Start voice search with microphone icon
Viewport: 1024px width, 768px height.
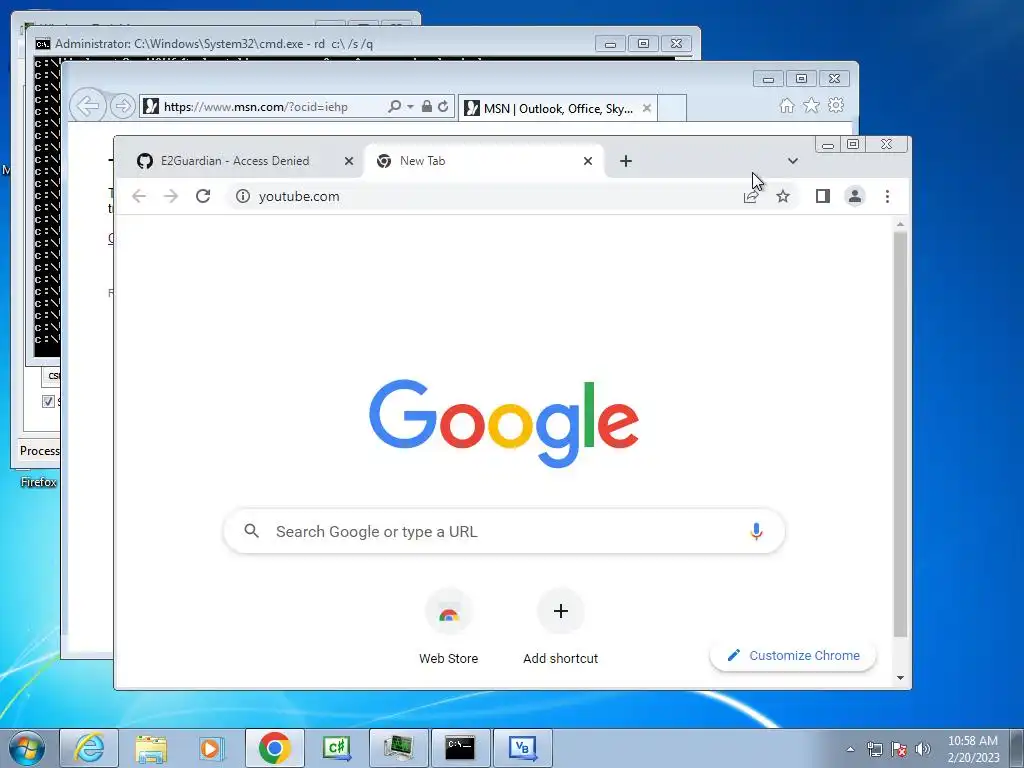(756, 532)
